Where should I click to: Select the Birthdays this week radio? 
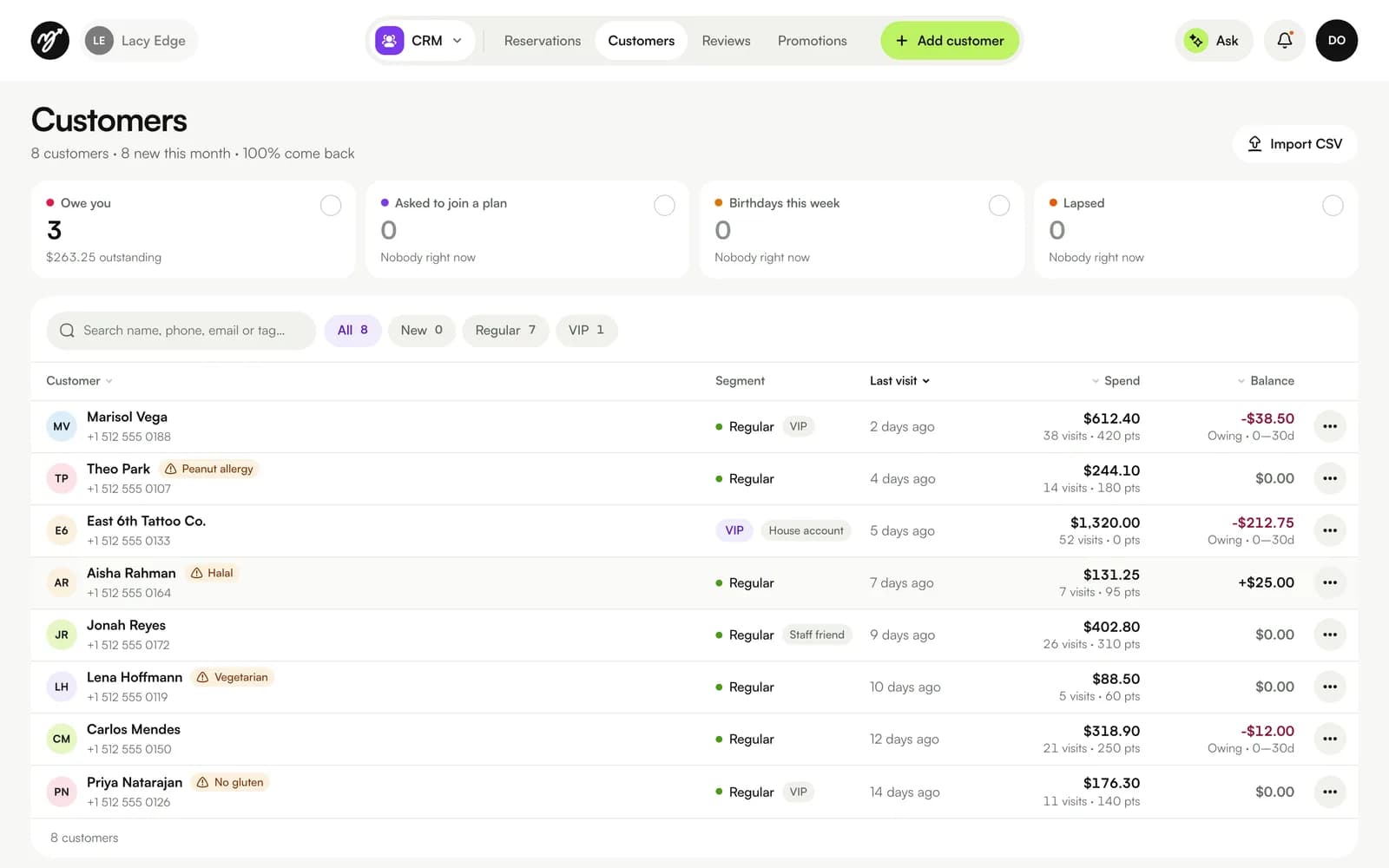pyautogui.click(x=999, y=206)
